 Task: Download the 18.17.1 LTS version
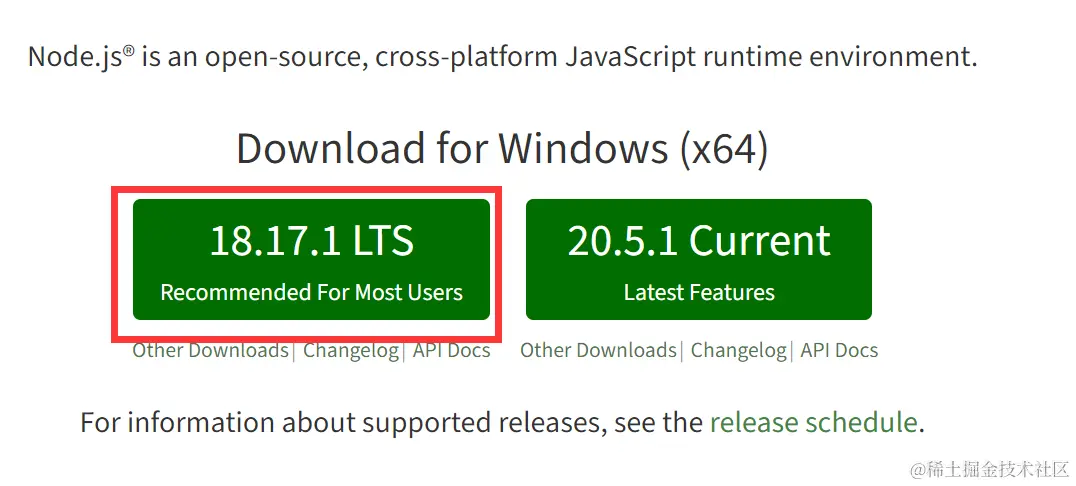(312, 259)
